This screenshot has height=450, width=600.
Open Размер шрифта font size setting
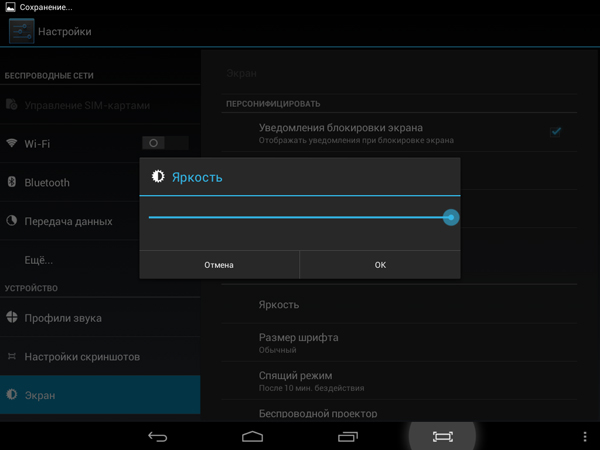pos(298,343)
